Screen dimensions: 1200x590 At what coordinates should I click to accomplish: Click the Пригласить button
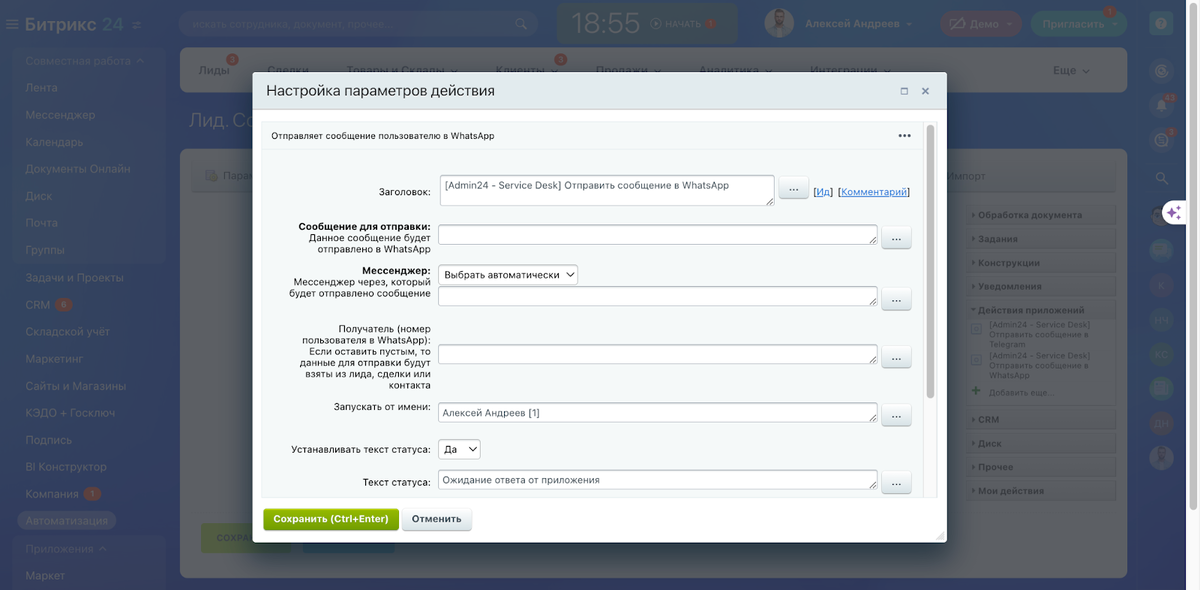click(1078, 24)
